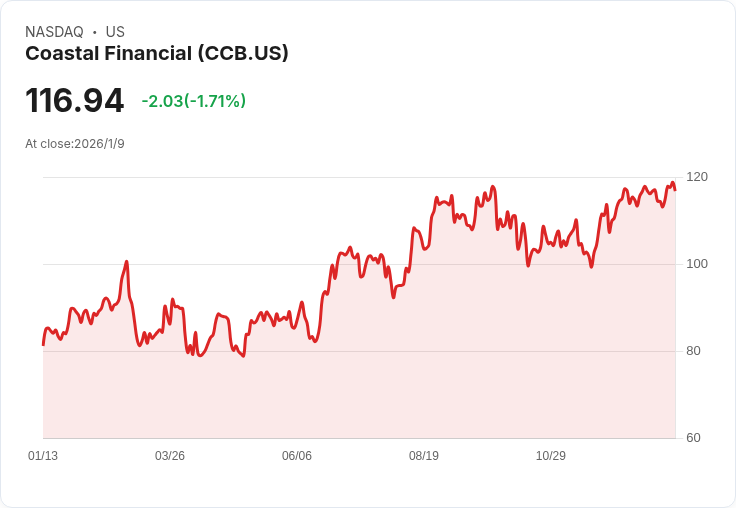
Task: Click the 10/29 date on the x-axis
Action: (x=551, y=456)
